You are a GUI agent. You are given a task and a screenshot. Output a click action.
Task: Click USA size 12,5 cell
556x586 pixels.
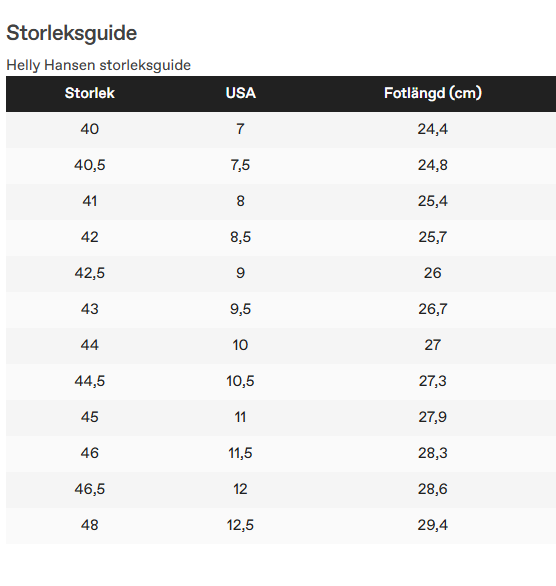click(241, 525)
